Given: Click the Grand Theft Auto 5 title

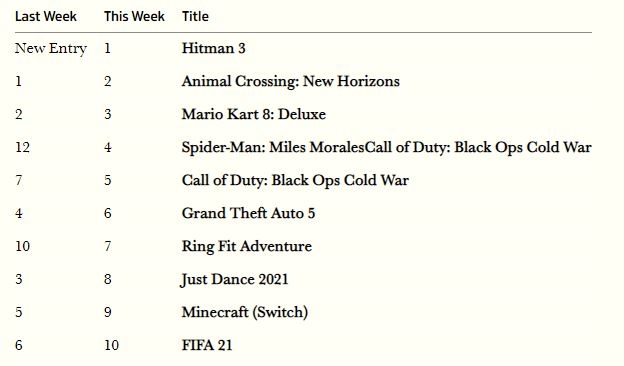Looking at the screenshot, I should tap(248, 213).
